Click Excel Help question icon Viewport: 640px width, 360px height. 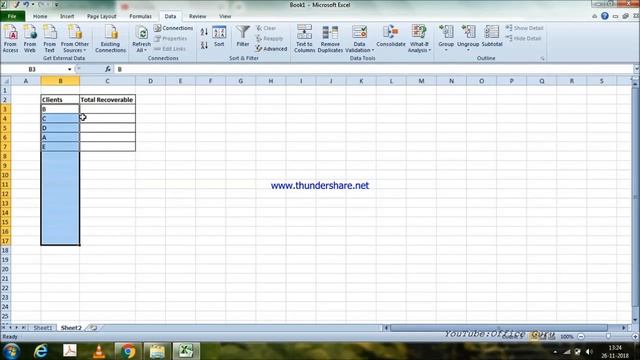pyautogui.click(x=604, y=16)
